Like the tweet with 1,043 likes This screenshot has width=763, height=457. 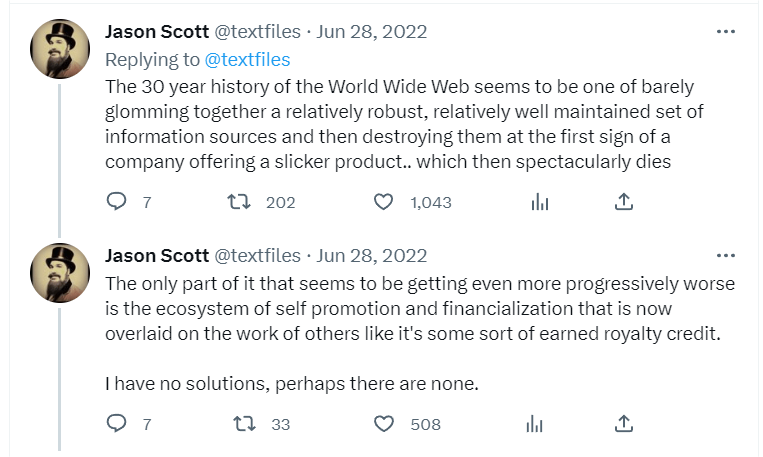pyautogui.click(x=383, y=202)
